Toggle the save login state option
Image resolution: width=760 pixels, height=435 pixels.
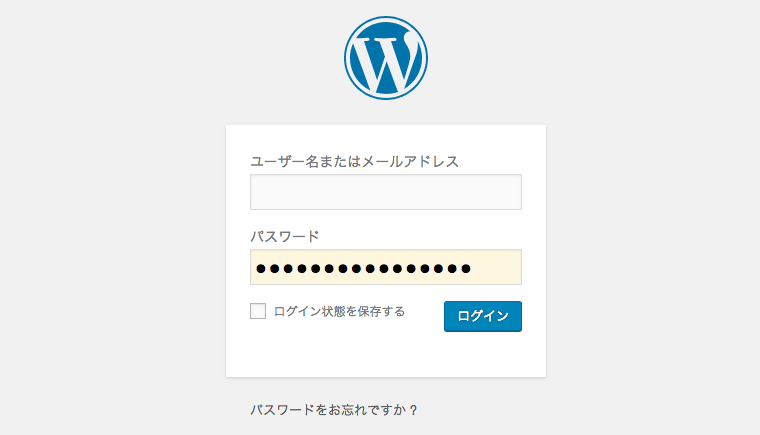click(258, 311)
